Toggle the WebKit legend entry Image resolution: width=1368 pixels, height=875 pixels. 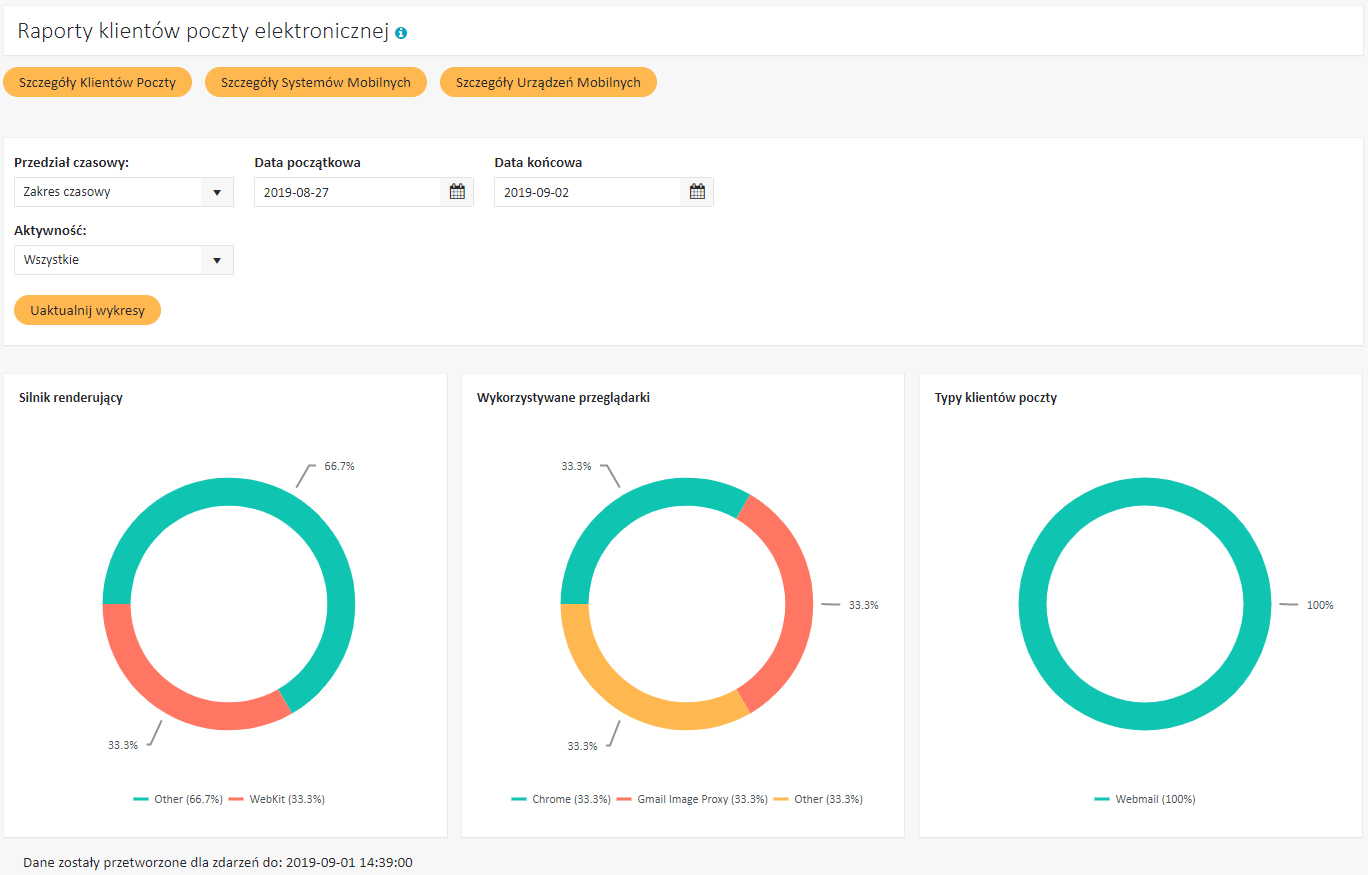(276, 799)
